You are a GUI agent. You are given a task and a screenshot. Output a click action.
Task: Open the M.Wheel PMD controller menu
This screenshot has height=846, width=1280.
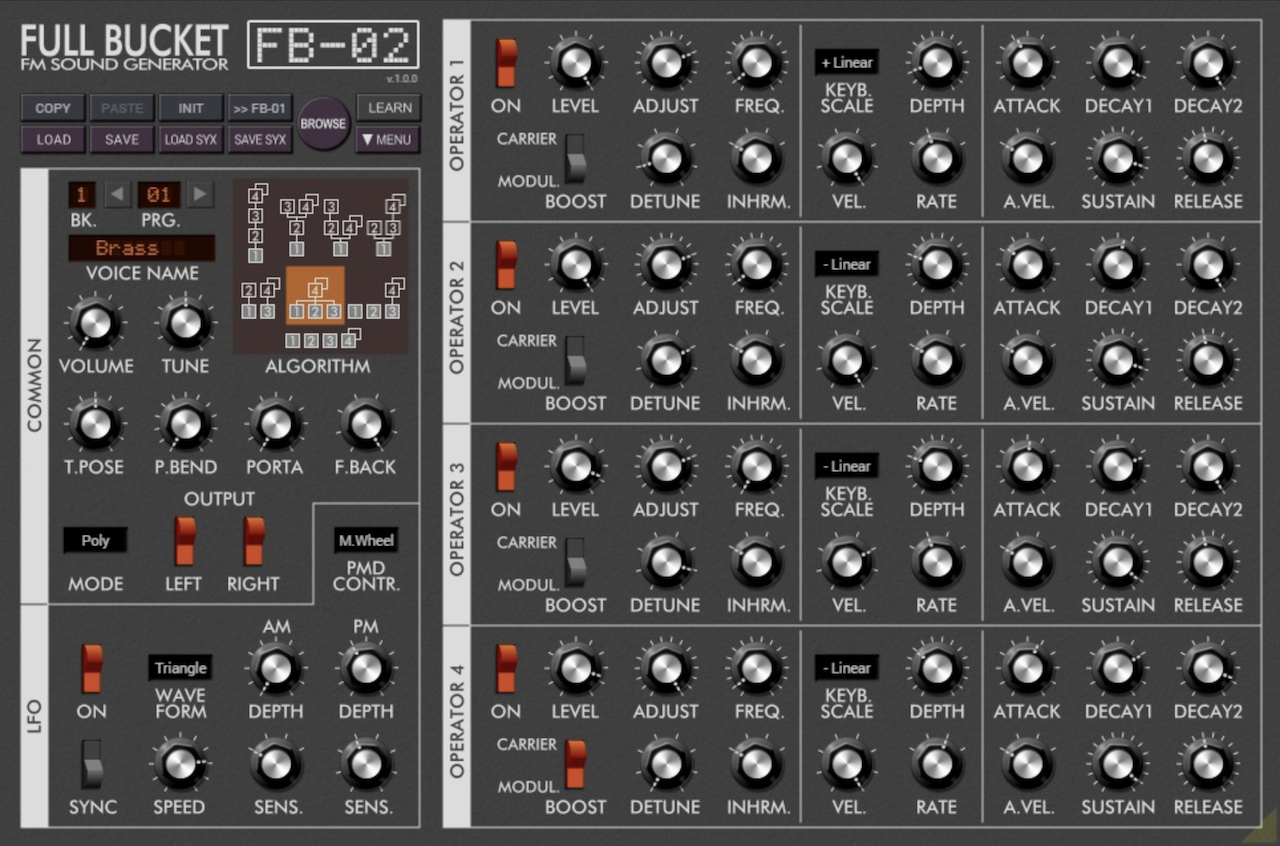pos(366,541)
